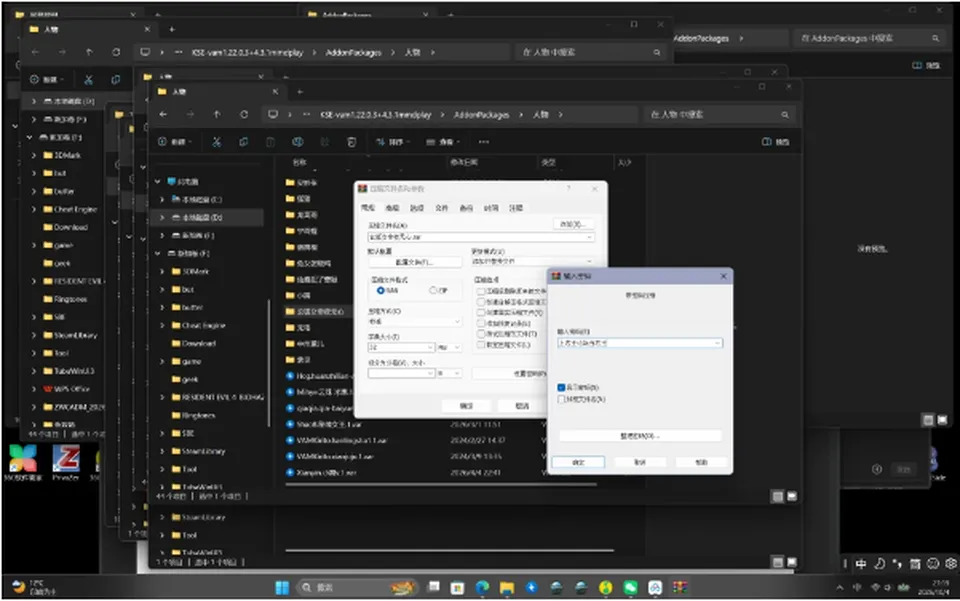This screenshot has width=960, height=601.
Task: Click the WinRAR icon on the taskbar
Action: [680, 588]
